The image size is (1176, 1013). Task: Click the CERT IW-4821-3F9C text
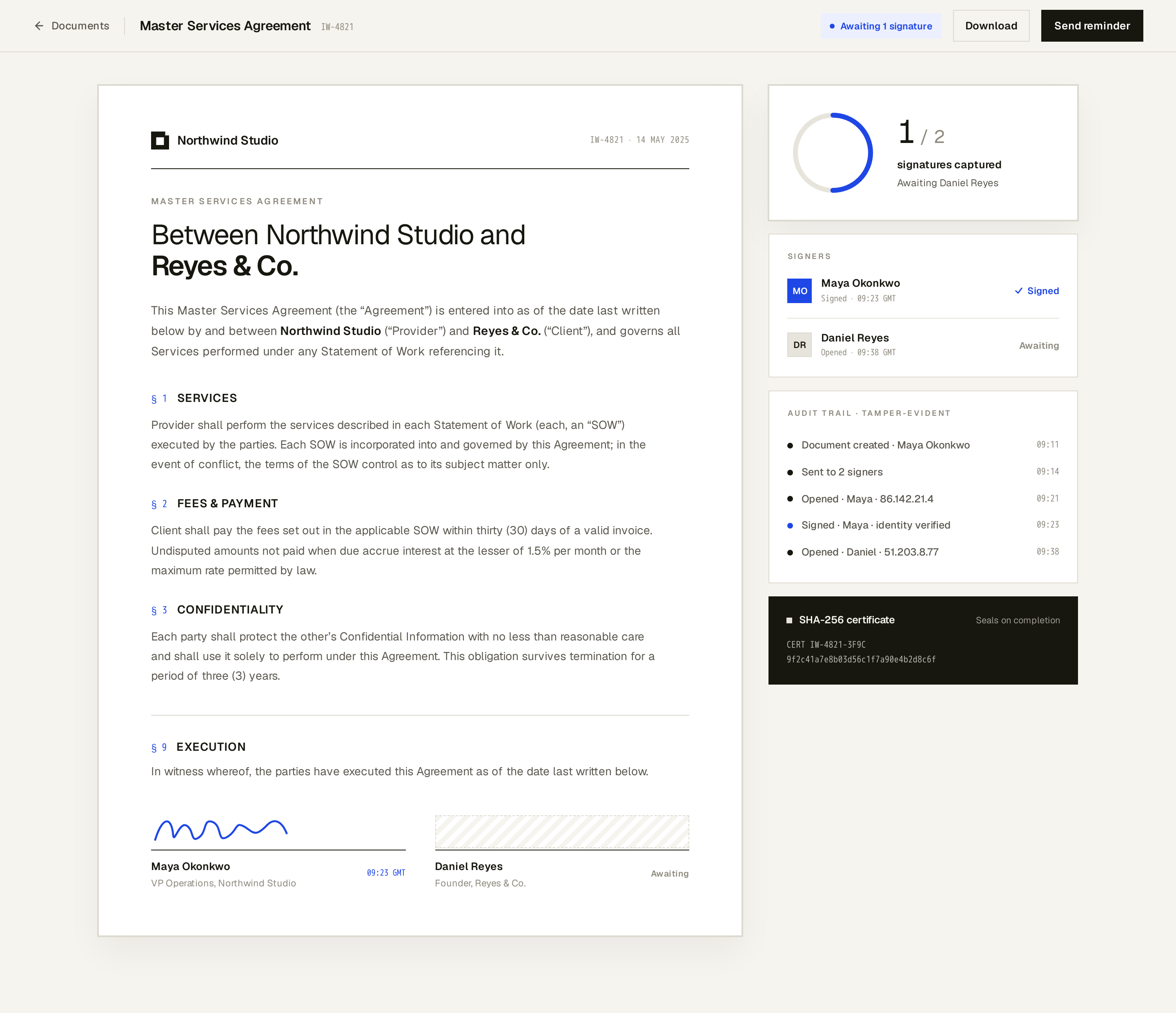pyautogui.click(x=826, y=645)
